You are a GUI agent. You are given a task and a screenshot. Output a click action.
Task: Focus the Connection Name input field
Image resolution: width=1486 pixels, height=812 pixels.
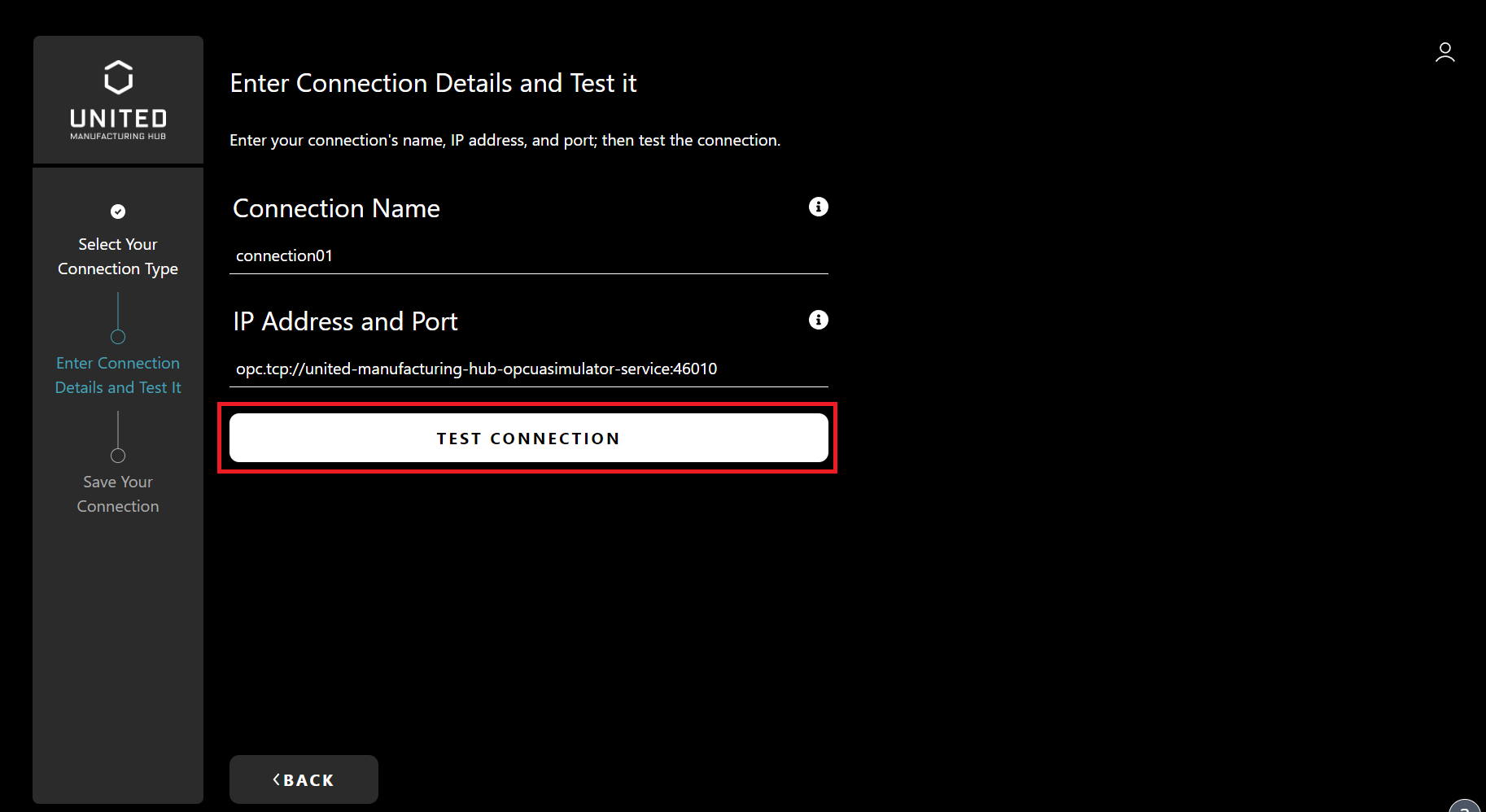pos(528,255)
